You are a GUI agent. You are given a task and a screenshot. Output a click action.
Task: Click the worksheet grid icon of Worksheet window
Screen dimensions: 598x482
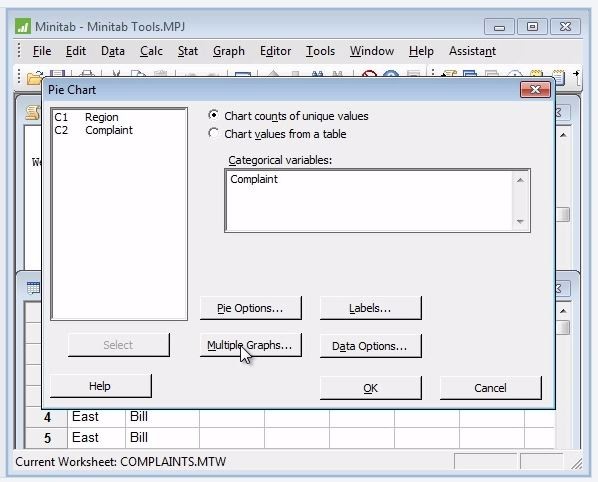pos(33,288)
